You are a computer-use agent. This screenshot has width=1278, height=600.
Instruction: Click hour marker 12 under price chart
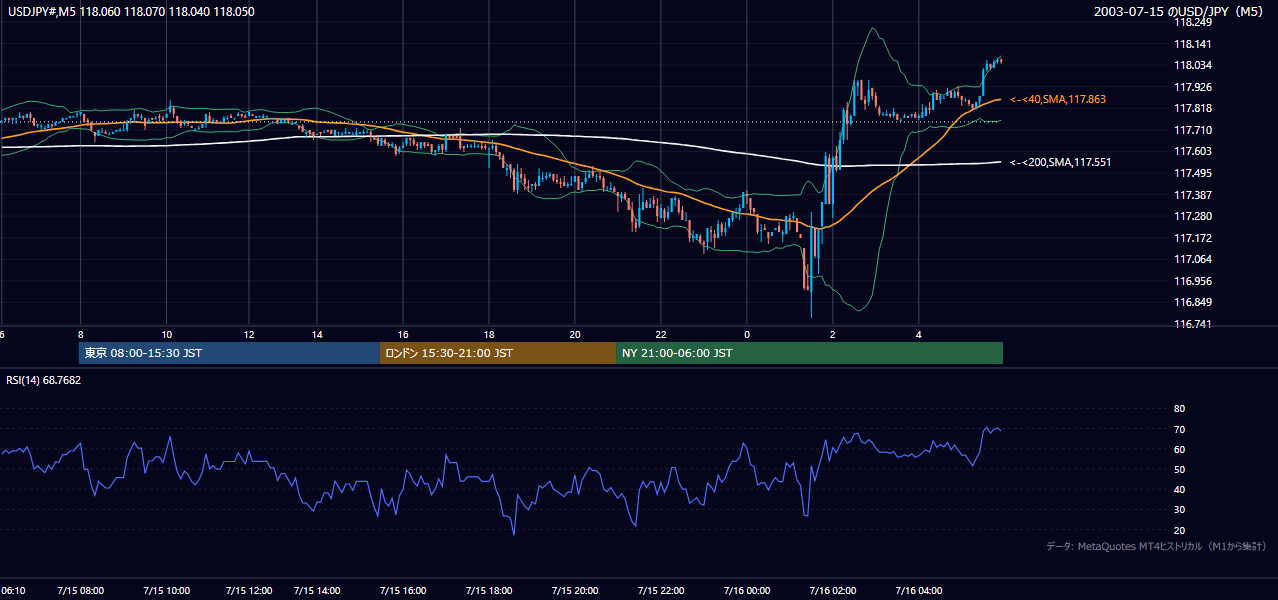point(248,334)
